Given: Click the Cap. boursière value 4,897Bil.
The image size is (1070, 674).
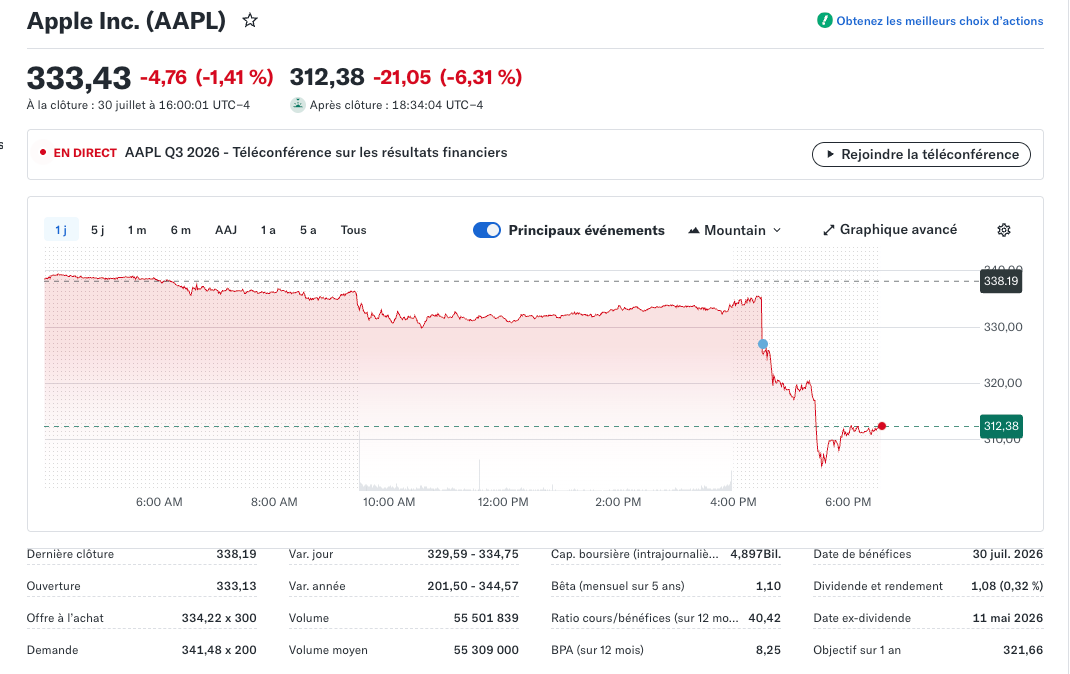Looking at the screenshot, I should pos(755,554).
